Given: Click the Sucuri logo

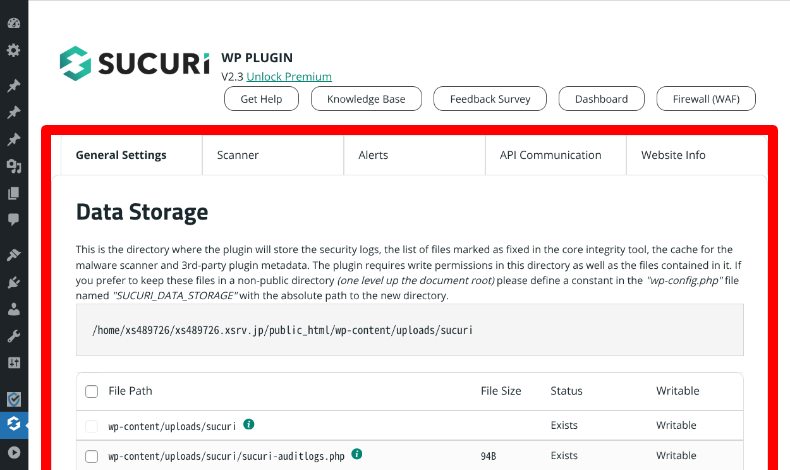Looking at the screenshot, I should (x=135, y=63).
